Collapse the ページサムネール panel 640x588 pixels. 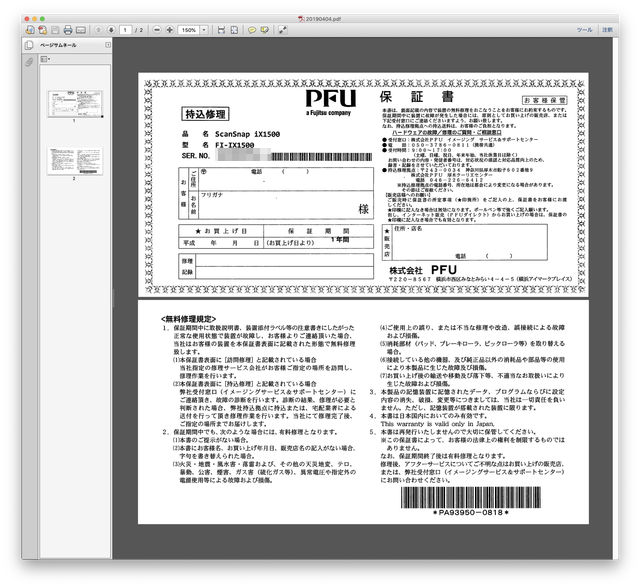108,45
